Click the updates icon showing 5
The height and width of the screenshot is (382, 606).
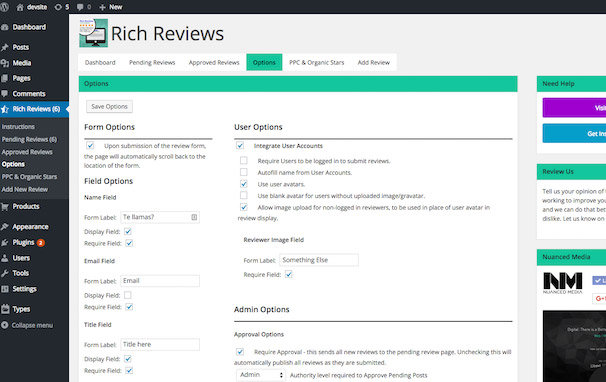click(x=58, y=7)
